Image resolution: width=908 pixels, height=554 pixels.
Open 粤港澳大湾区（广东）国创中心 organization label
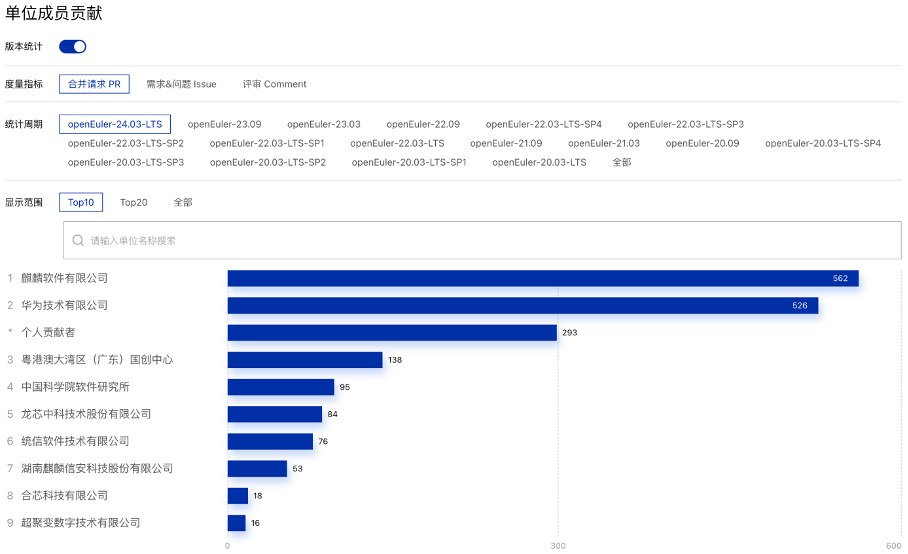point(97,359)
